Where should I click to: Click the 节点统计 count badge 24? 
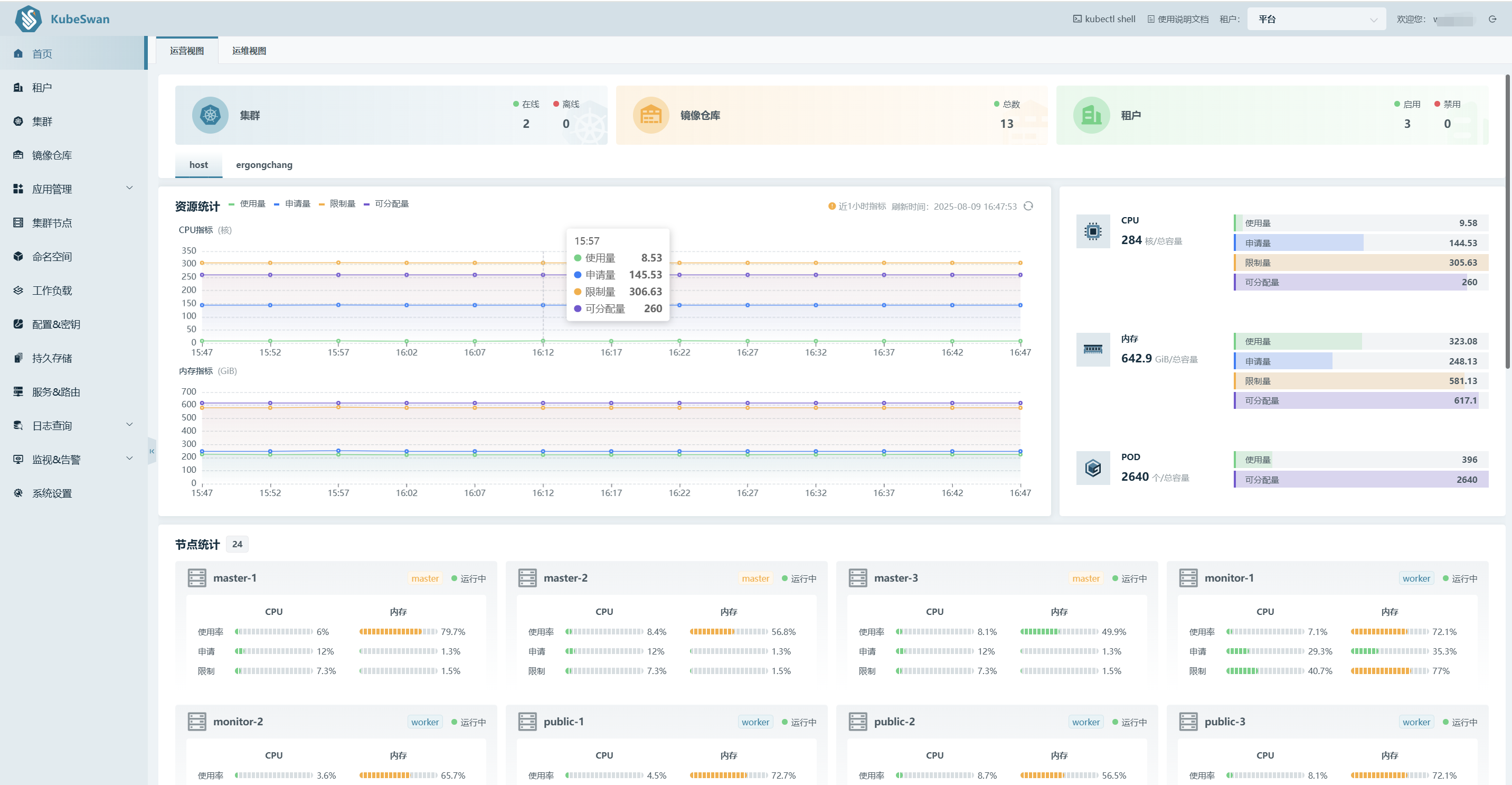237,544
